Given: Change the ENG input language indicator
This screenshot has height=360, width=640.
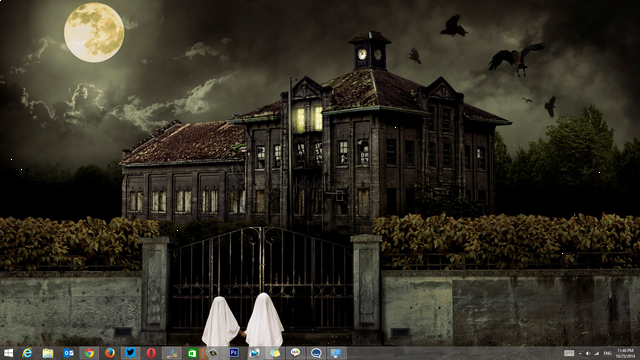Looking at the screenshot, I should [607, 353].
